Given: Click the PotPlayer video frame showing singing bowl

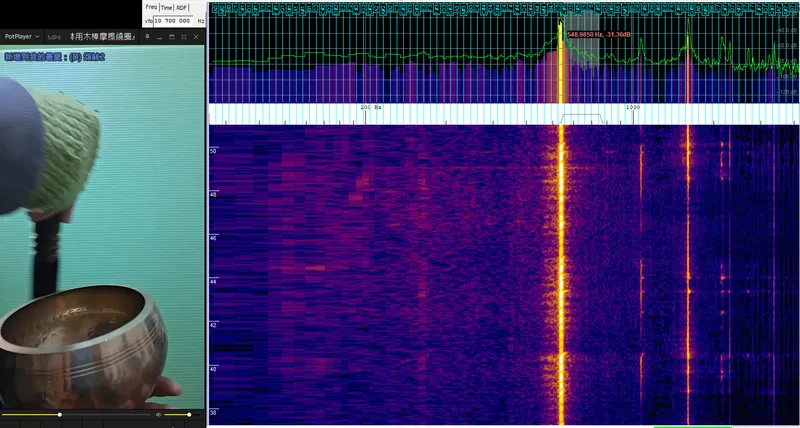Looking at the screenshot, I should [x=102, y=227].
